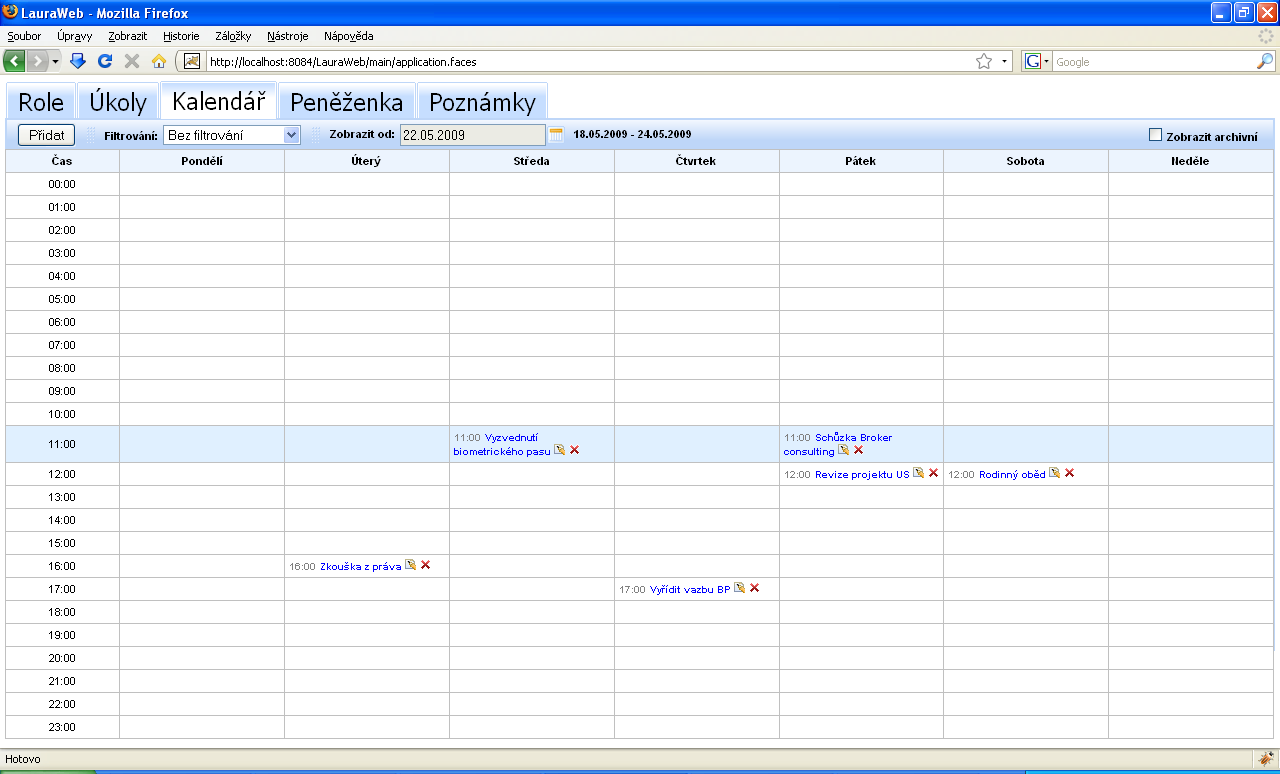Delete the Schůzka Broker consulting event
Screen dimensions: 1280x774
[x=858, y=450]
